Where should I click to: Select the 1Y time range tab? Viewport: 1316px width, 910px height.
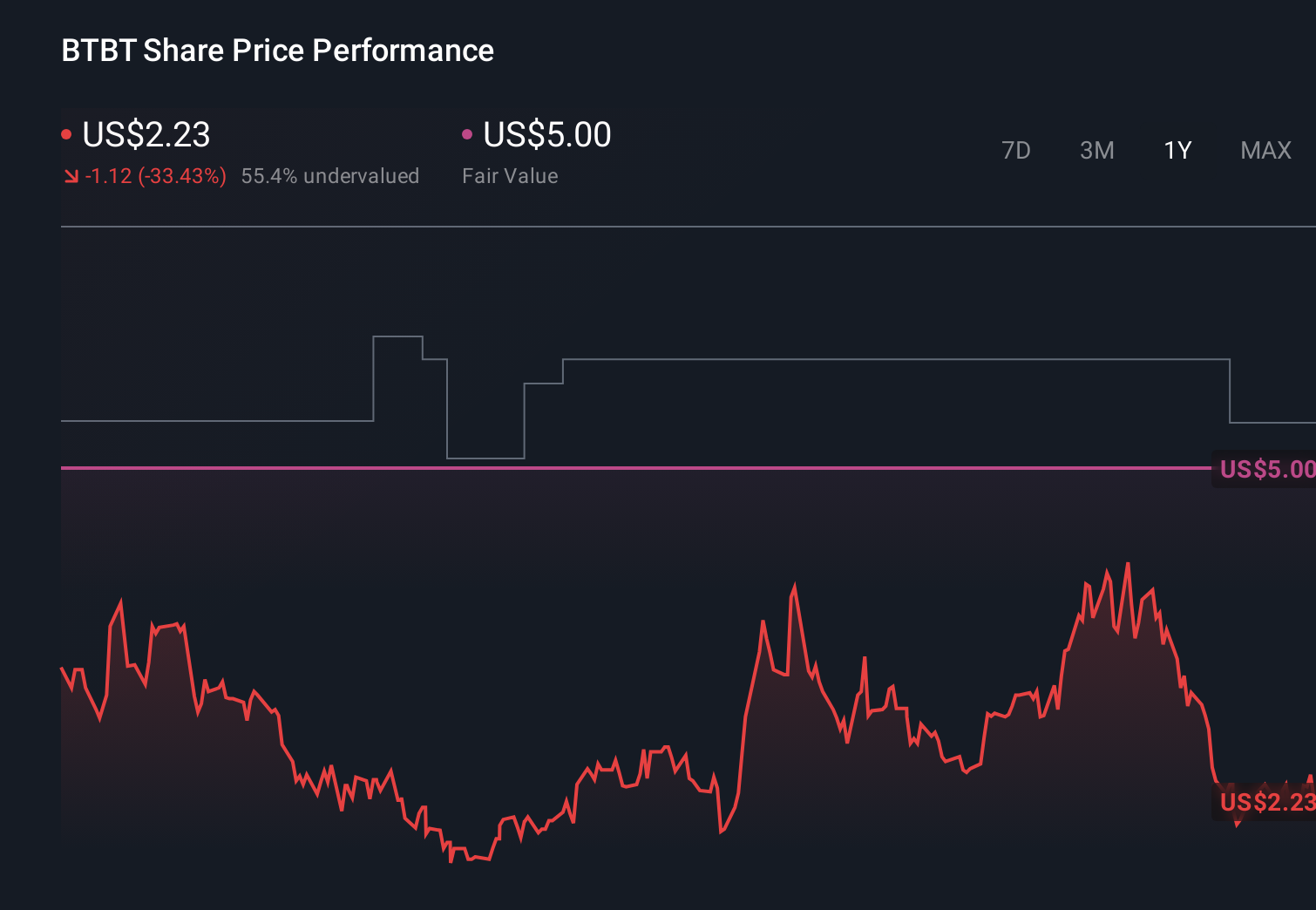tap(1177, 150)
